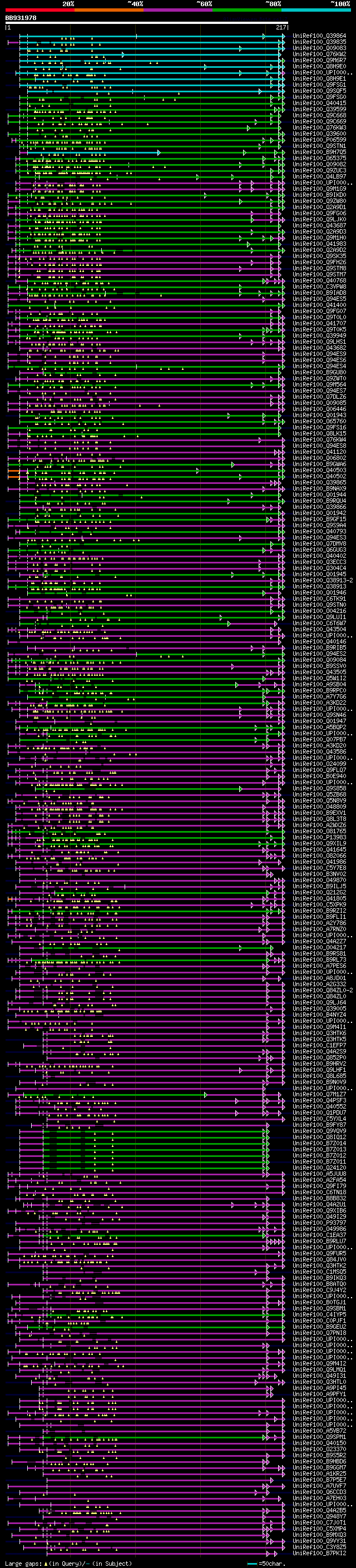
Task: Pick the UniRef100_C4IYP5 row label
Action: pyautogui.click(x=319, y=1315)
